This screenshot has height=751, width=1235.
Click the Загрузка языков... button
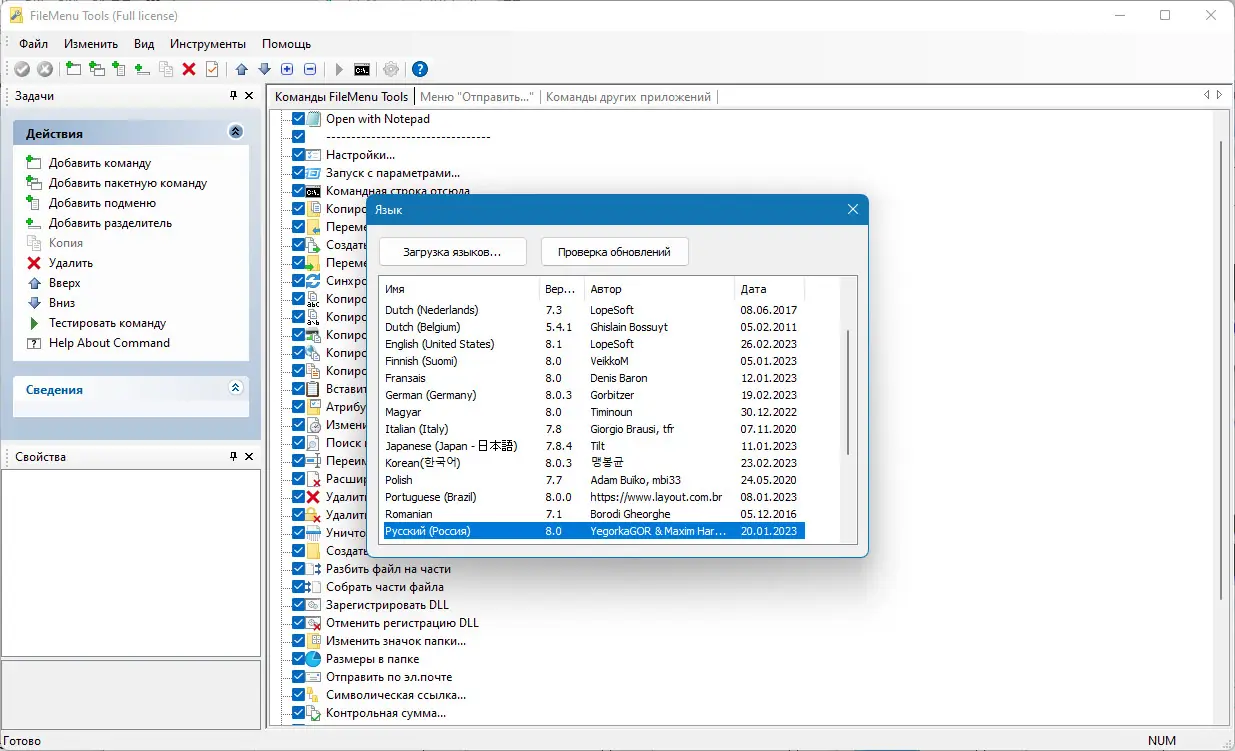click(x=453, y=252)
